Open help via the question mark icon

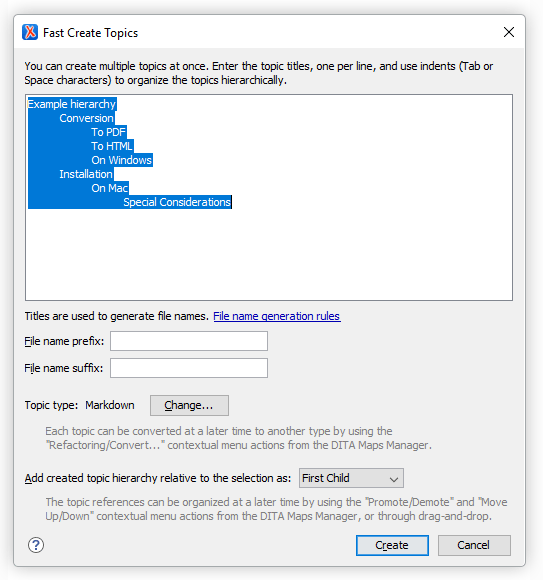pos(36,545)
